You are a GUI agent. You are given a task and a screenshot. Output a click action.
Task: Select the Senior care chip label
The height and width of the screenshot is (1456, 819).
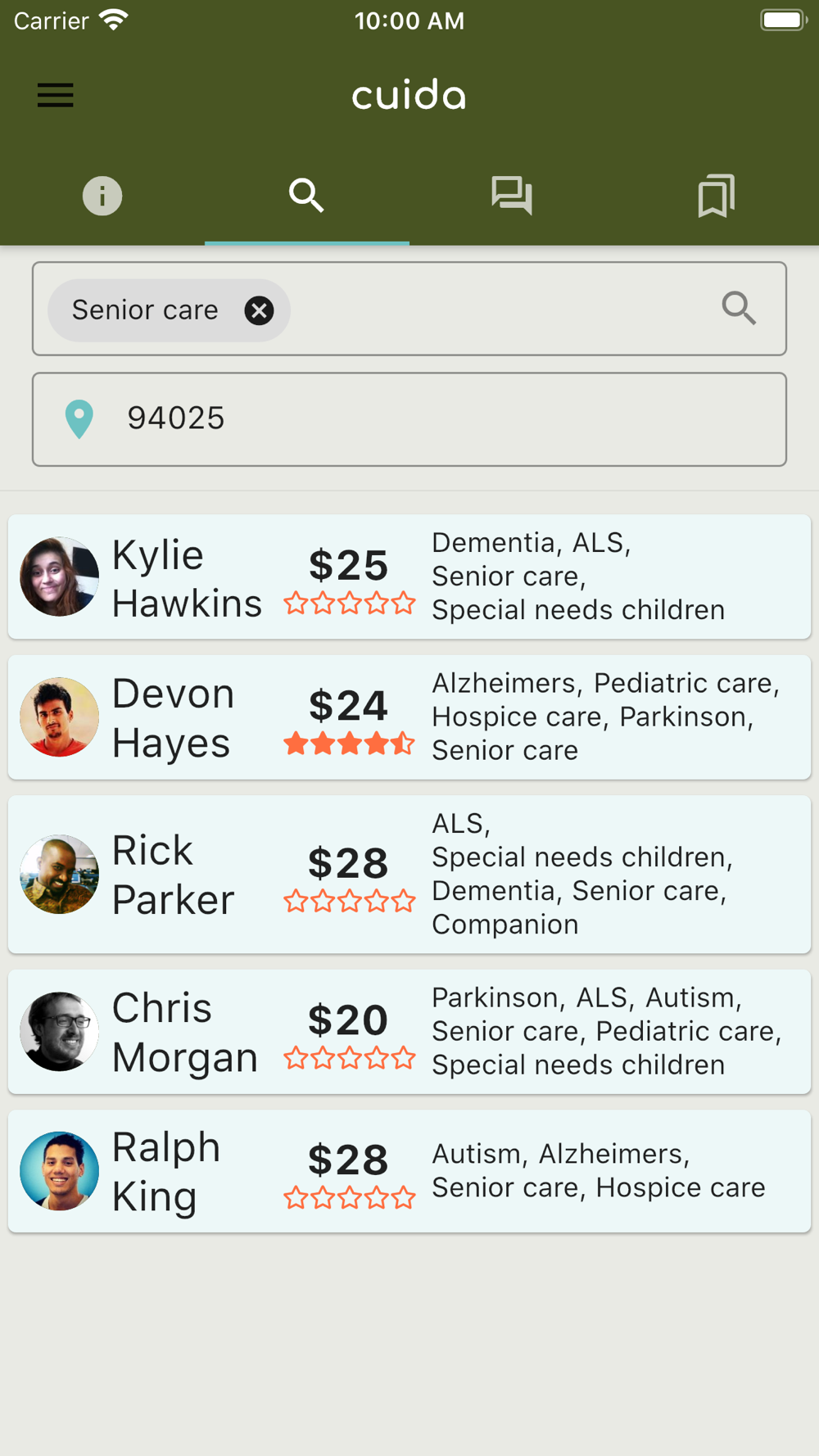coord(145,310)
